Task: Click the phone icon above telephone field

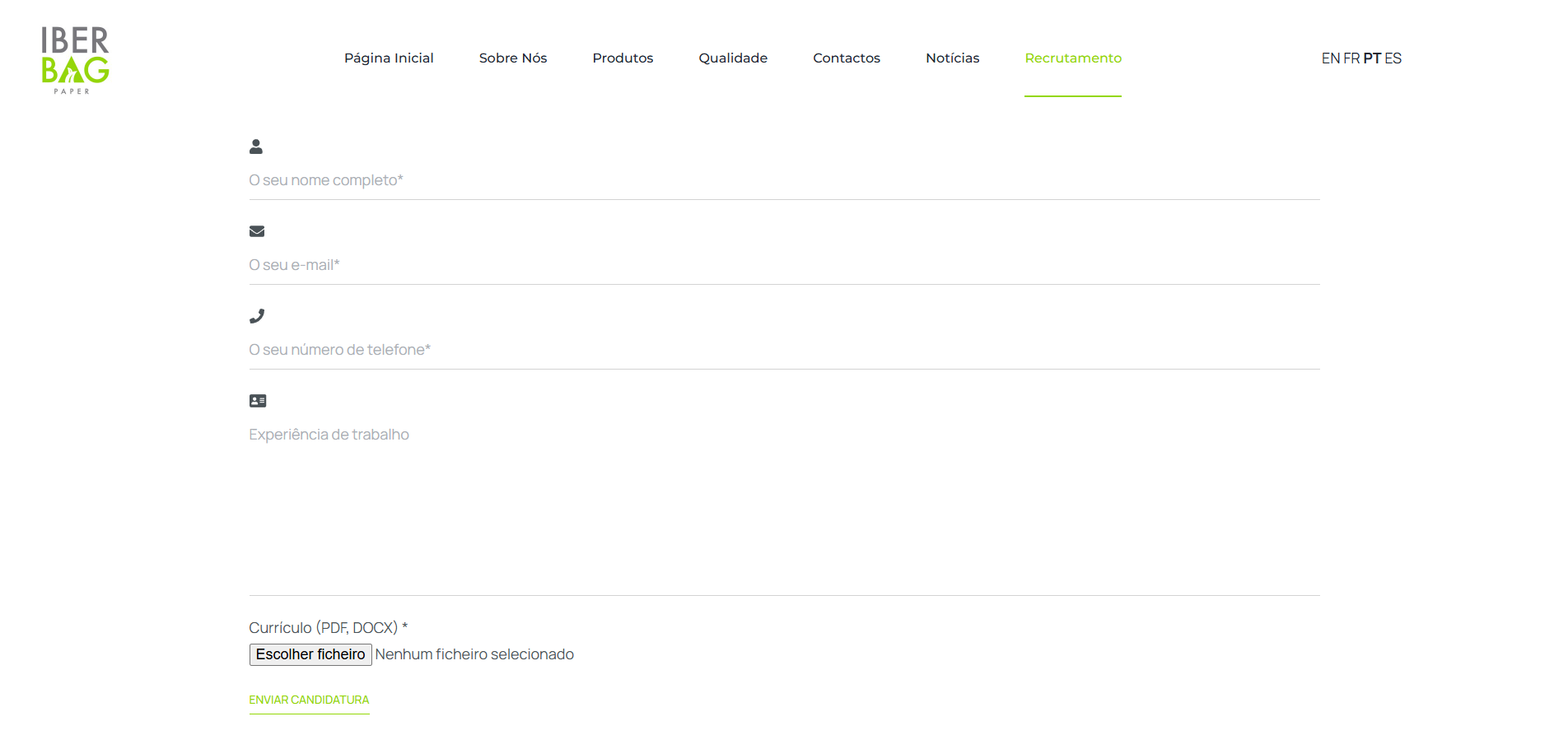Action: click(x=257, y=316)
